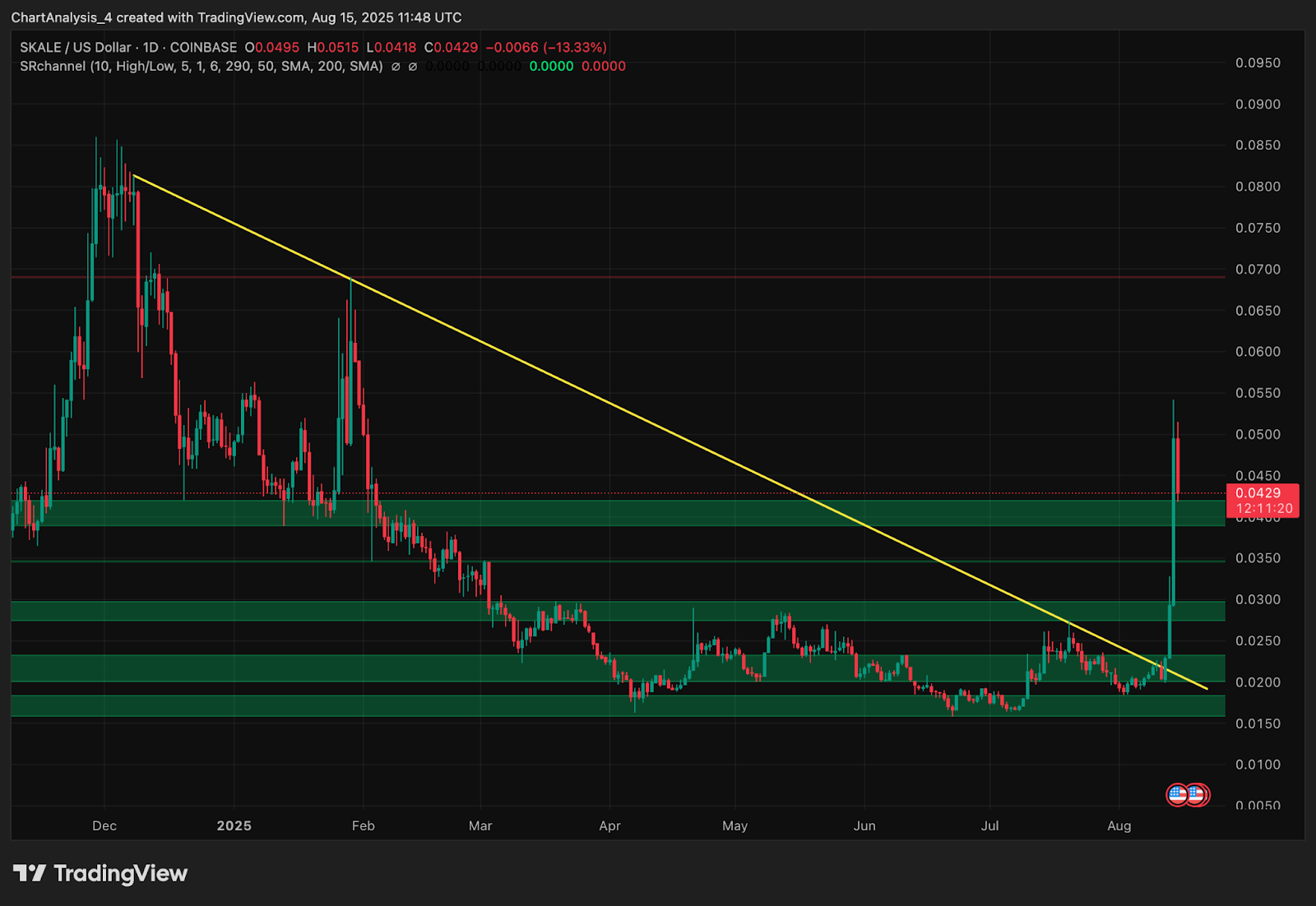This screenshot has height=906, width=1316.
Task: Click the 2025 label on time axis
Action: pos(234,825)
